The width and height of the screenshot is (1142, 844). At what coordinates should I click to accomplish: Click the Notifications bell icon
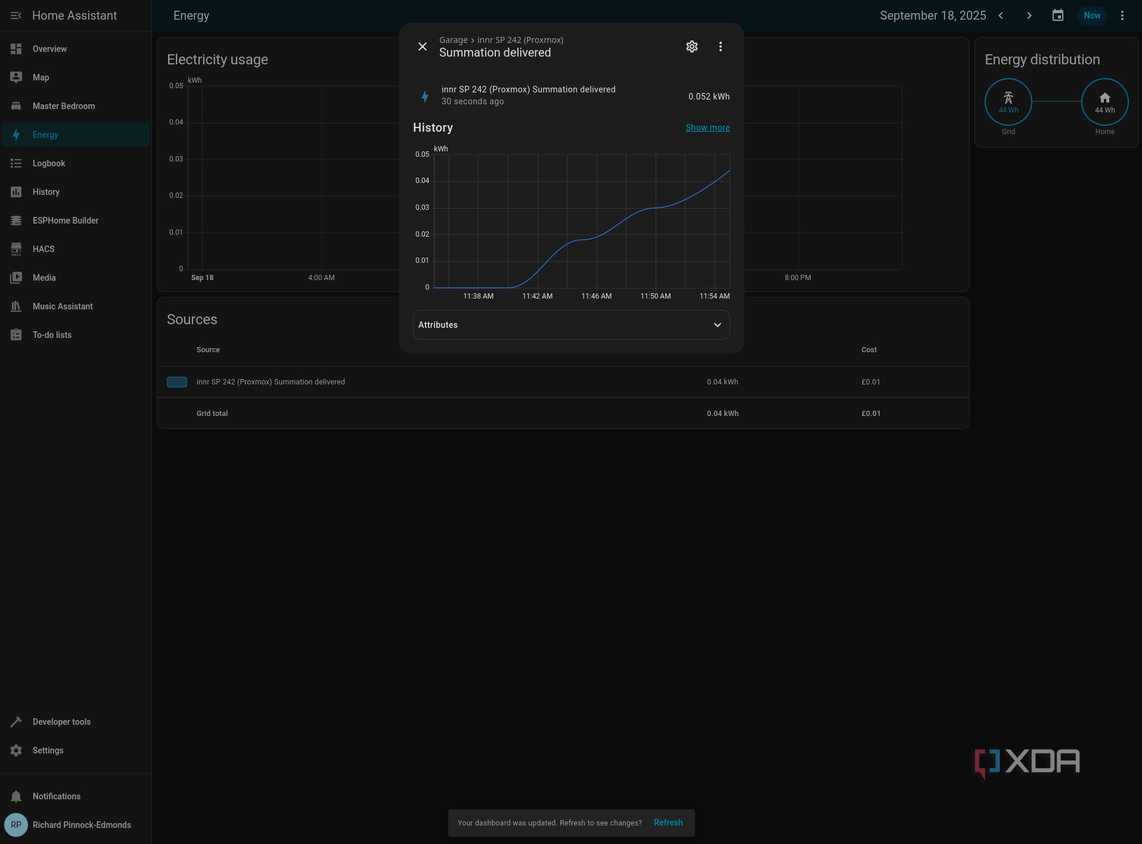[16, 796]
